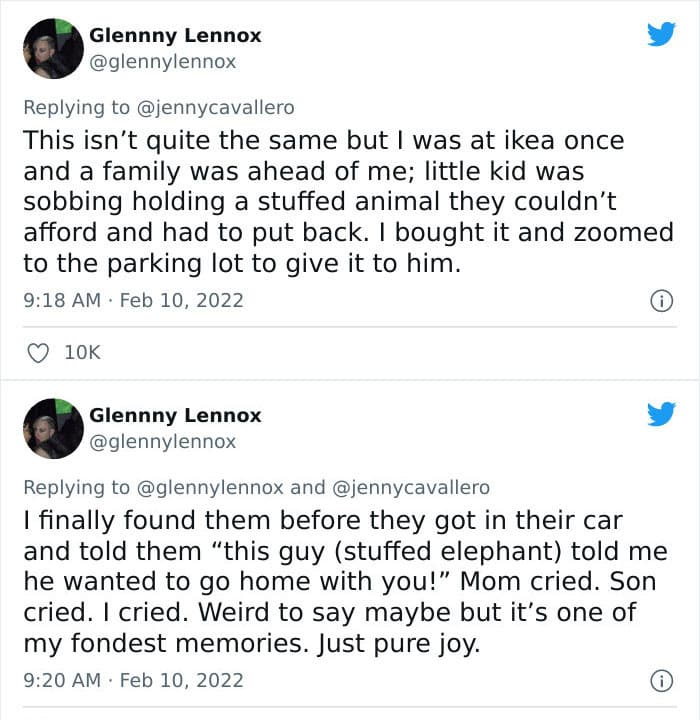Click @glennylennox handle under the second tweet's name
The image size is (700, 720).
tap(163, 441)
